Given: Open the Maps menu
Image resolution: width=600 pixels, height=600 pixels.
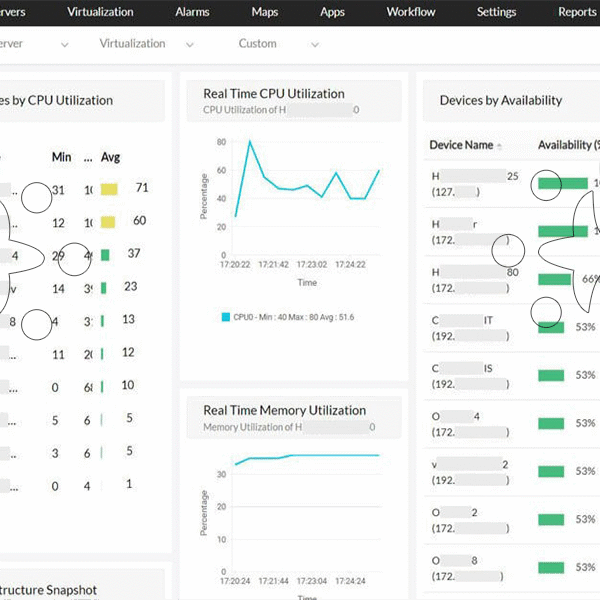Looking at the screenshot, I should tap(265, 12).
